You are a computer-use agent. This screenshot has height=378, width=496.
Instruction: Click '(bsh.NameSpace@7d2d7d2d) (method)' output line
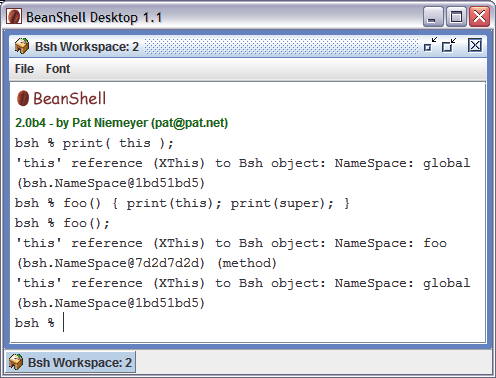pos(147,263)
